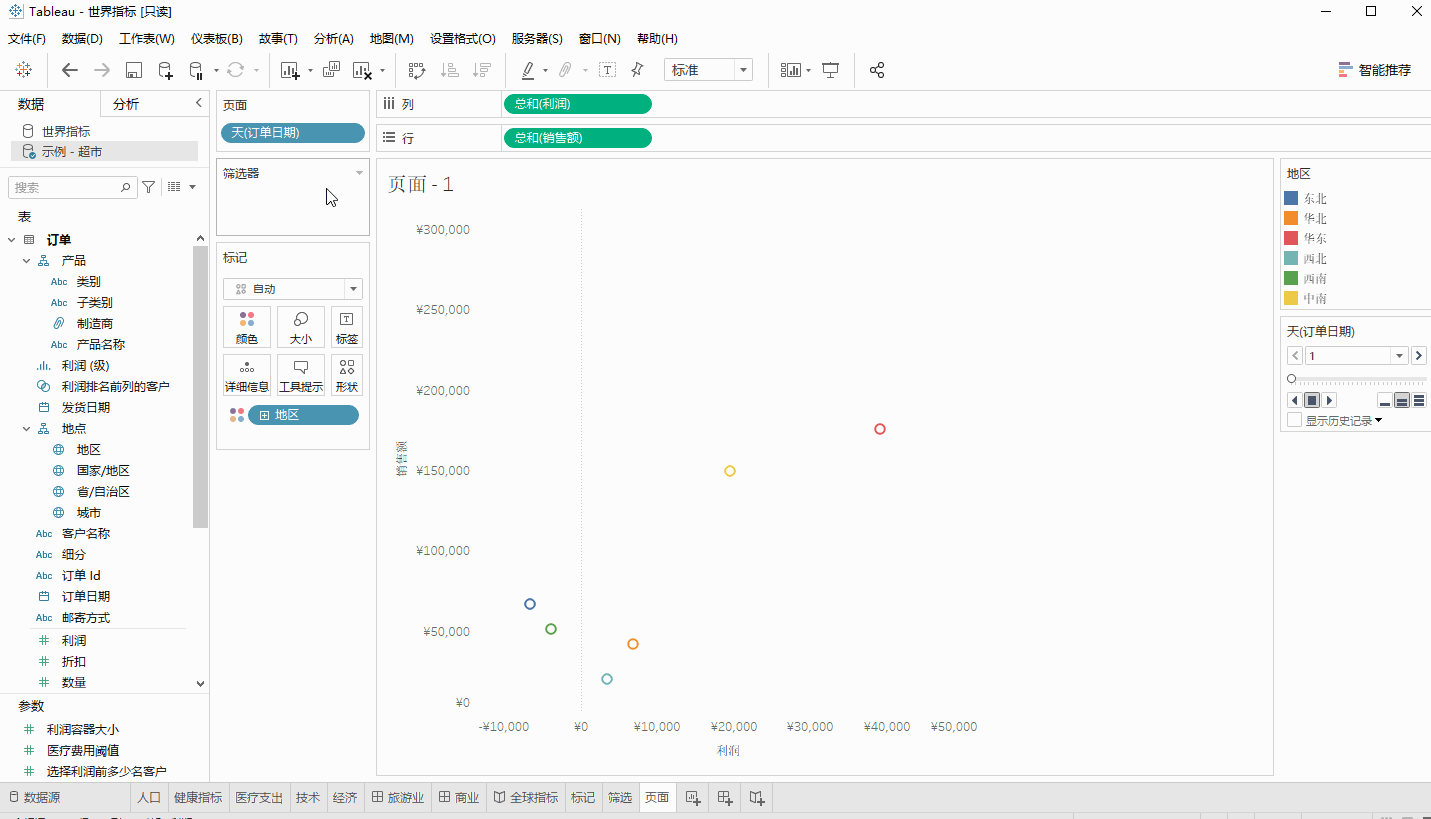Click the share workbook icon
The image size is (1431, 819).
pyautogui.click(x=877, y=70)
